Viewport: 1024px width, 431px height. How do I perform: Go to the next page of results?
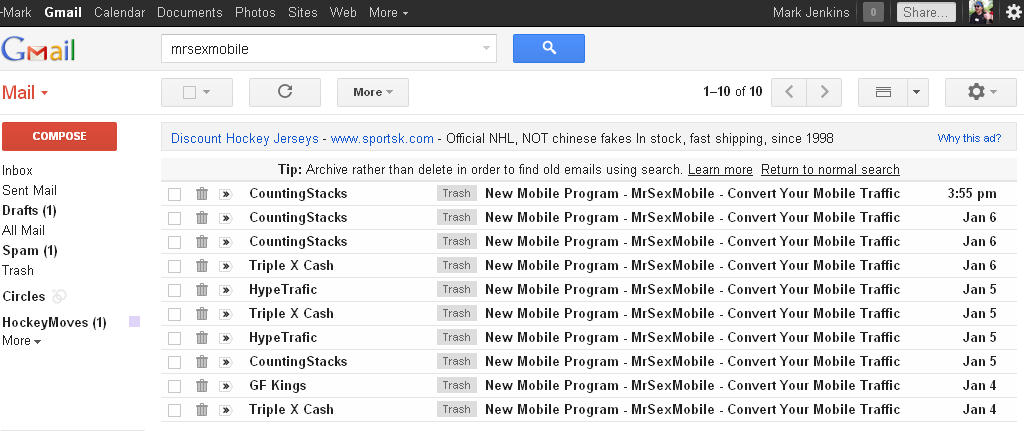click(824, 92)
